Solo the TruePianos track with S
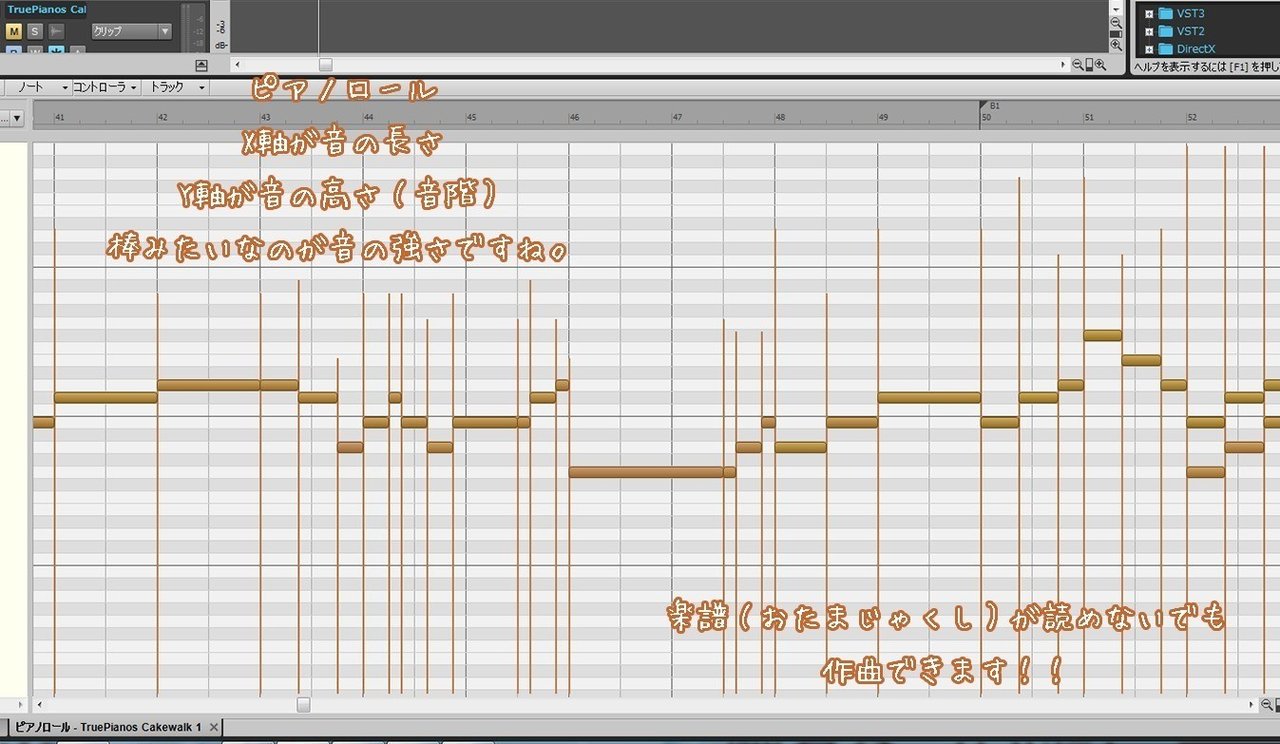 click(x=35, y=31)
